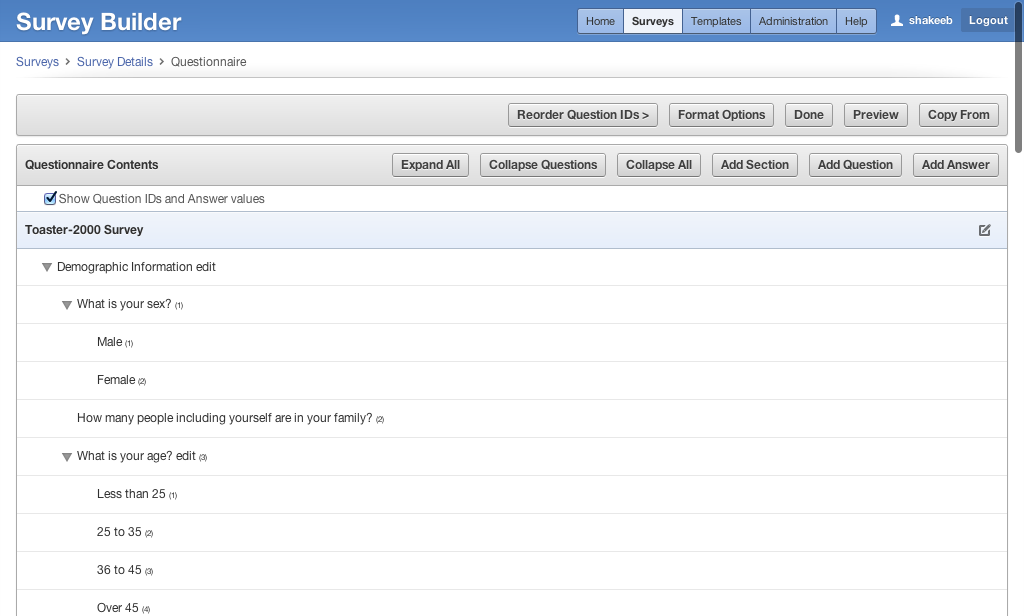Click the vertical page scrollbar

point(1018,80)
